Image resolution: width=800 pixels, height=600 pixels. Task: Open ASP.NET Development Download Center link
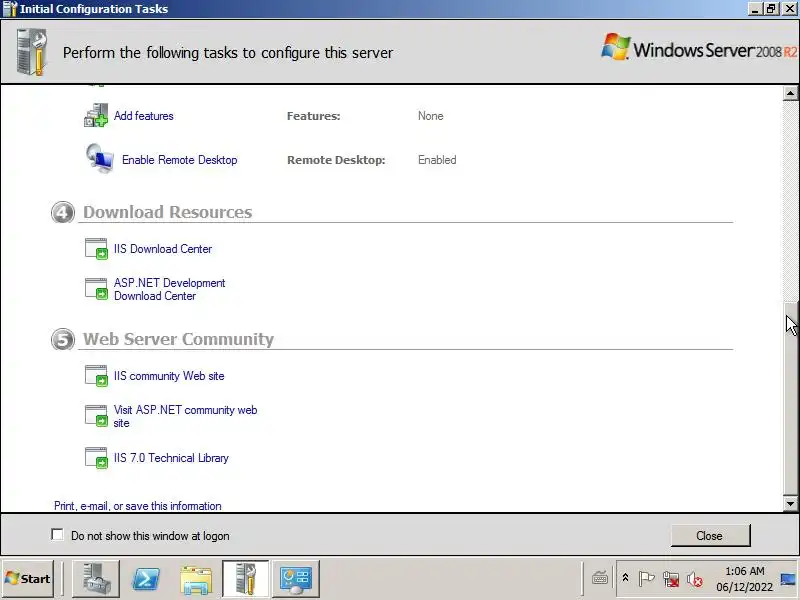tap(169, 289)
